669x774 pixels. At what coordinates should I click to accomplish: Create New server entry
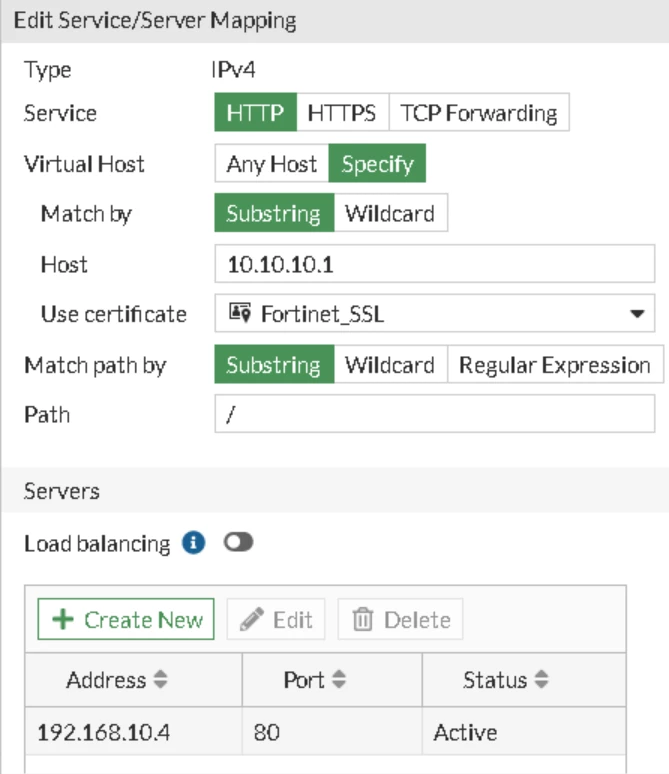[x=126, y=619]
